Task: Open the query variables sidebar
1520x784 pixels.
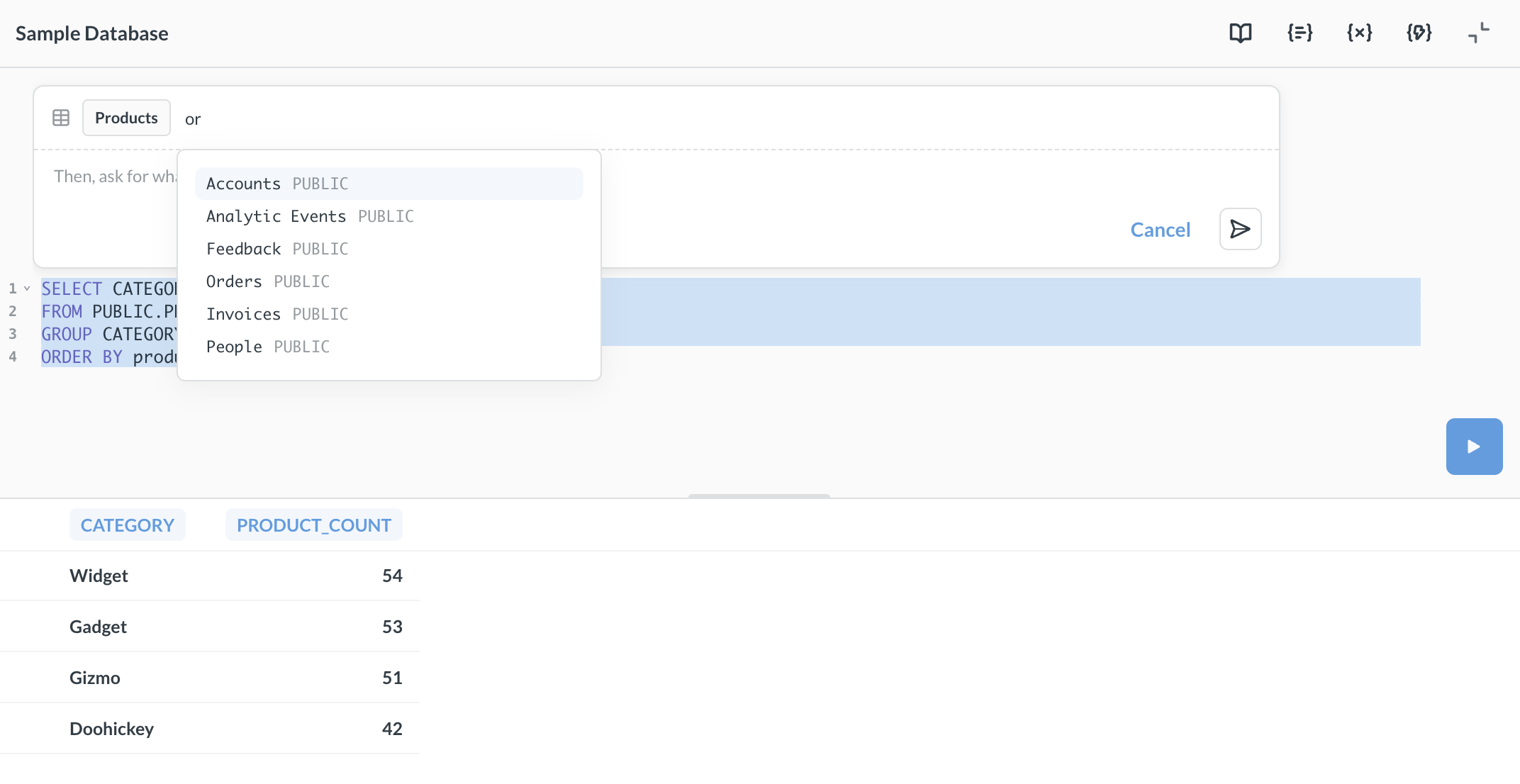Action: (x=1358, y=33)
